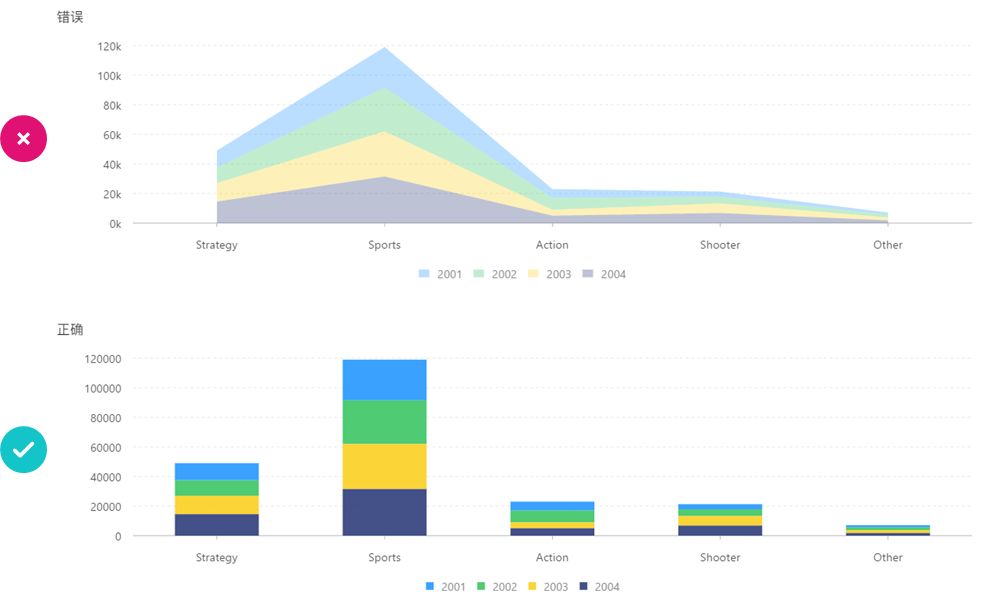Click the 正确 chart title
The width and height of the screenshot is (1003, 614).
(x=70, y=329)
